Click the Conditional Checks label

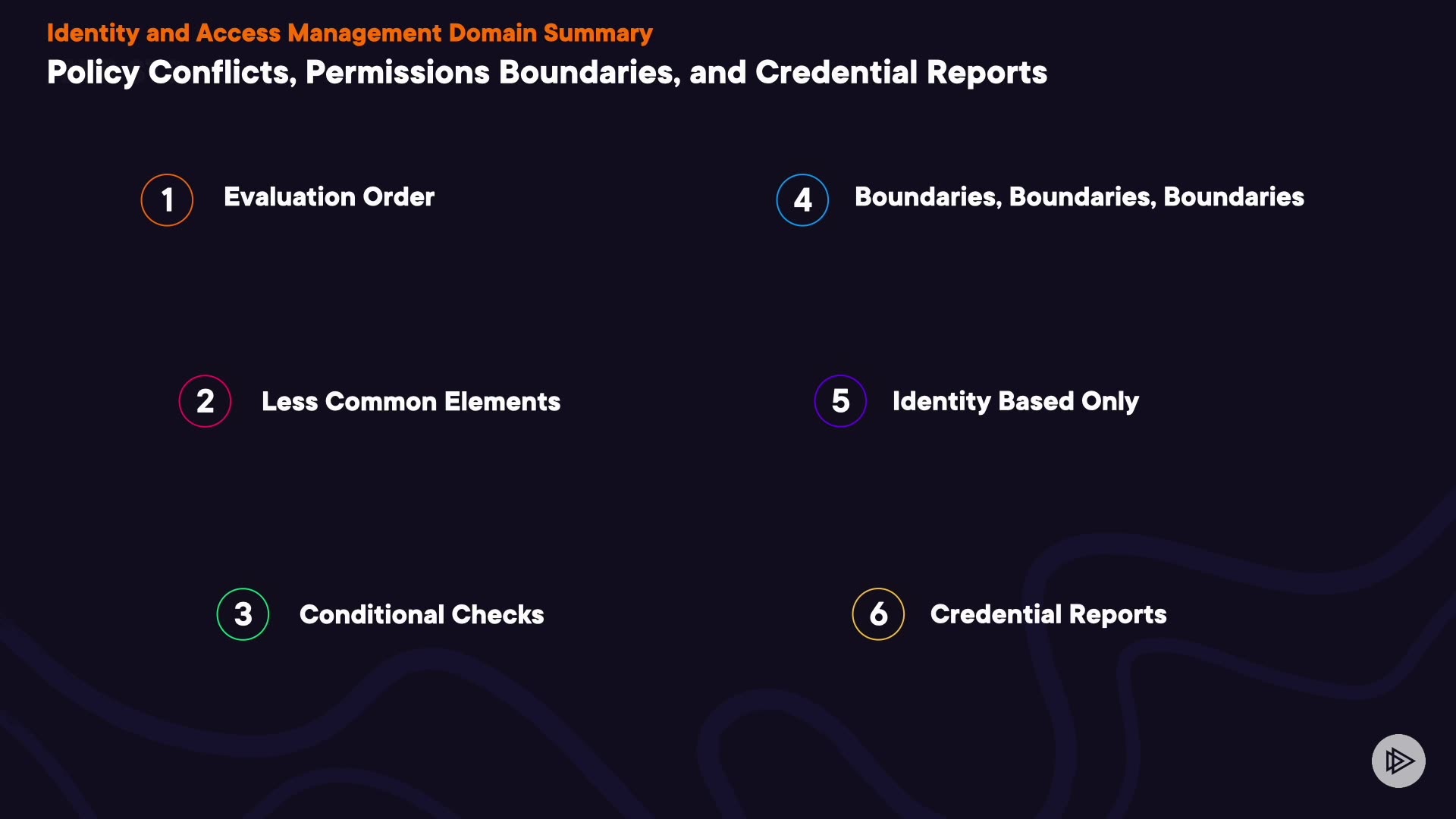[x=422, y=614]
